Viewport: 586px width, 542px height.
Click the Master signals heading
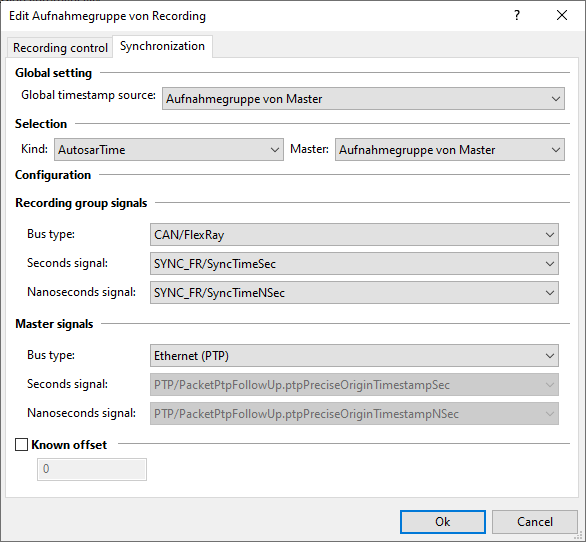(x=54, y=324)
